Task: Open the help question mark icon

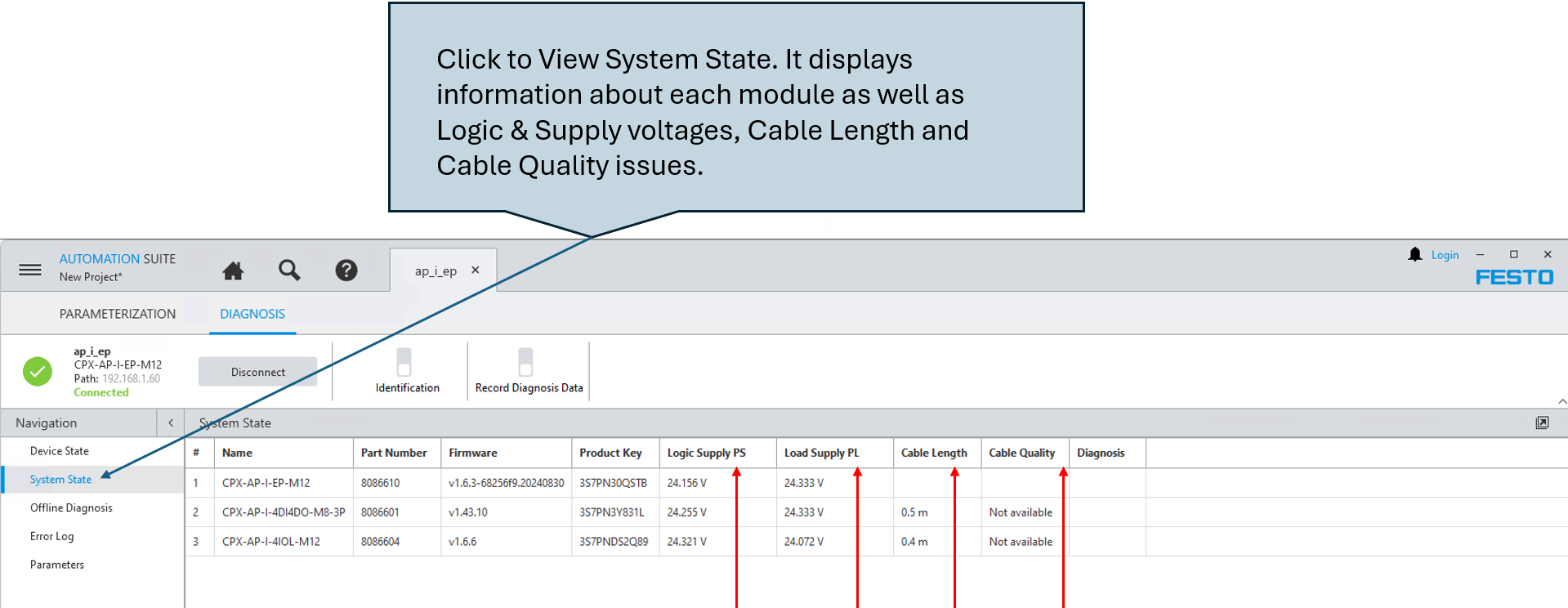Action: click(x=346, y=270)
